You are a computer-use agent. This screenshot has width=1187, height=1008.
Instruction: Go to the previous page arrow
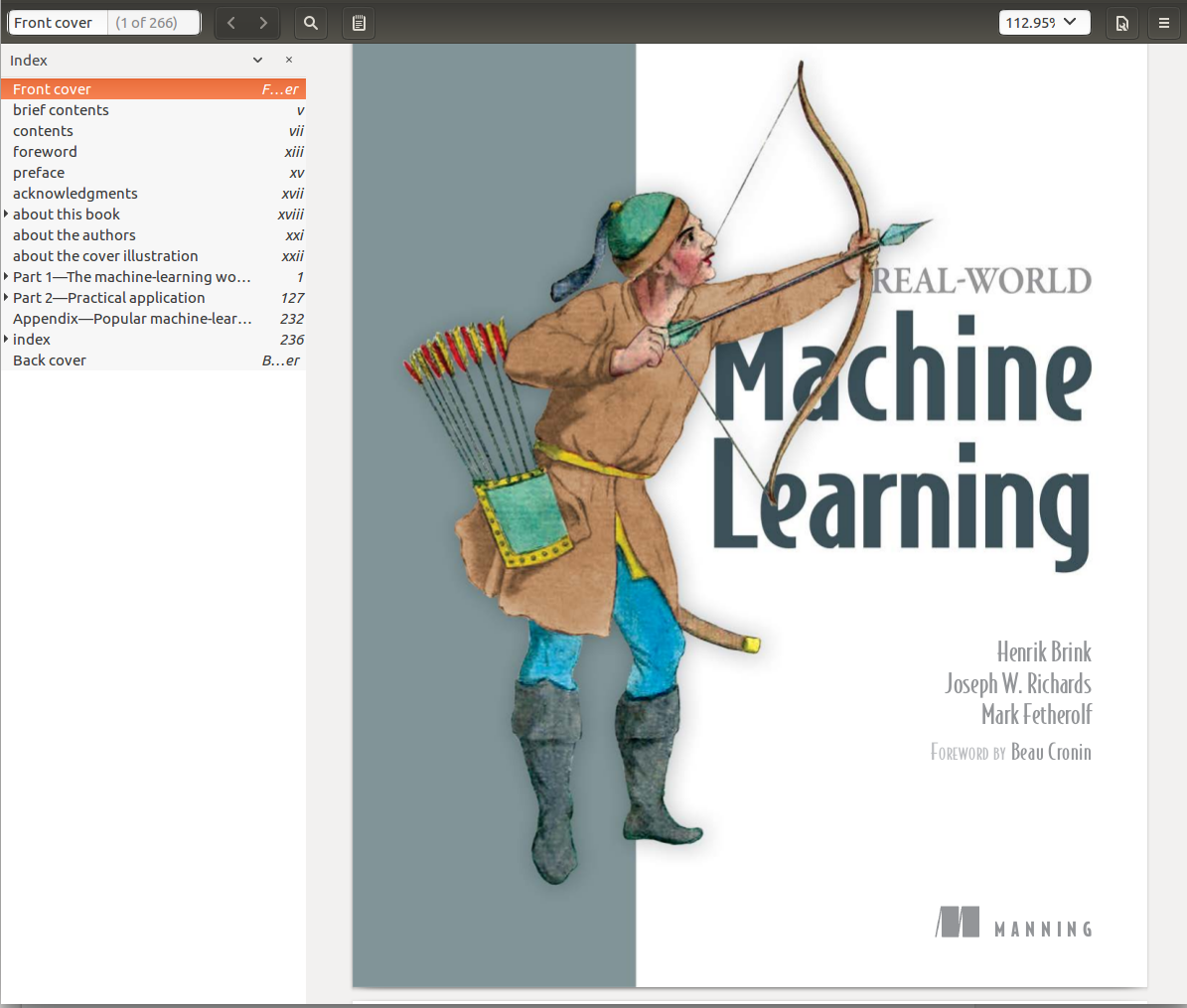click(231, 23)
